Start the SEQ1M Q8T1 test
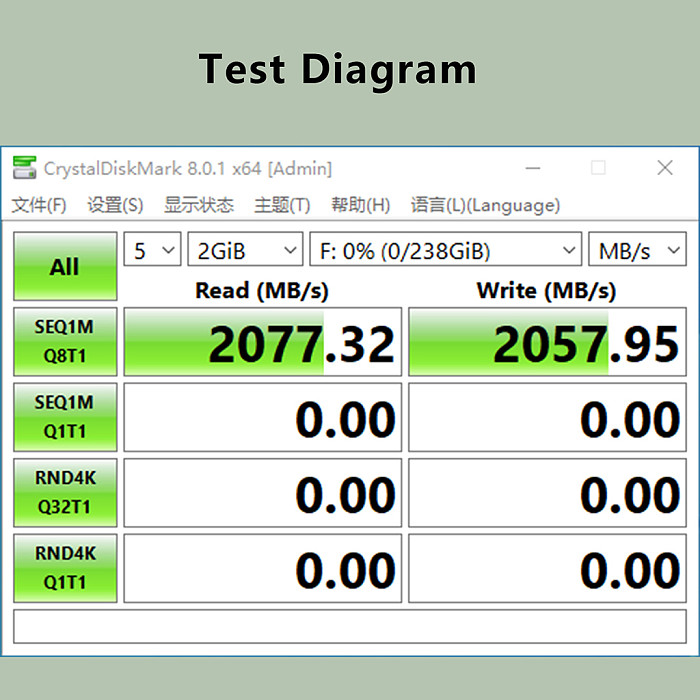Viewport: 700px width, 700px height. tap(65, 342)
